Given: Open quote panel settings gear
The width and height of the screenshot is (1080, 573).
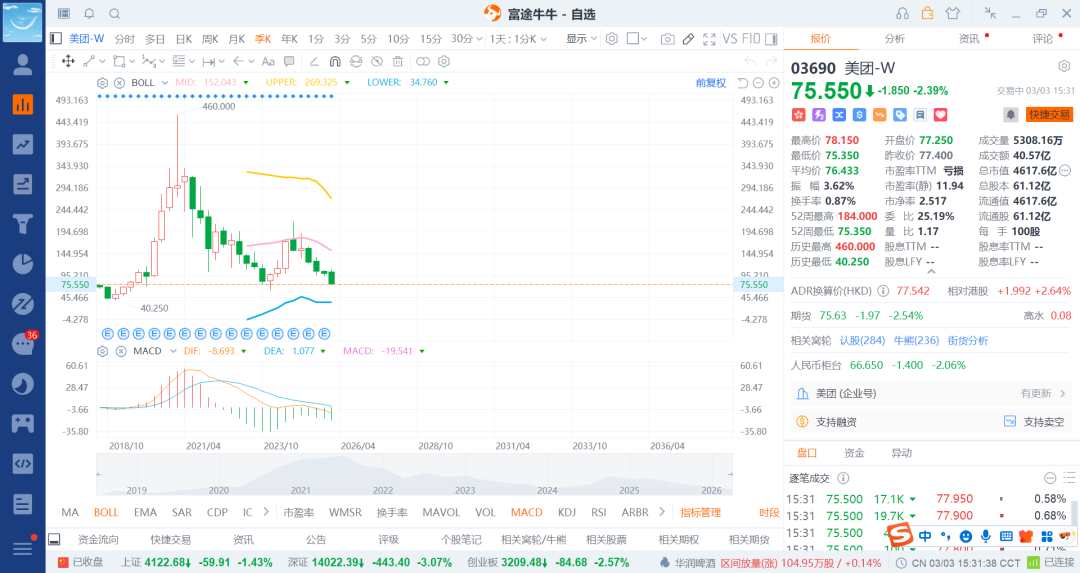Looking at the screenshot, I should click(1064, 66).
